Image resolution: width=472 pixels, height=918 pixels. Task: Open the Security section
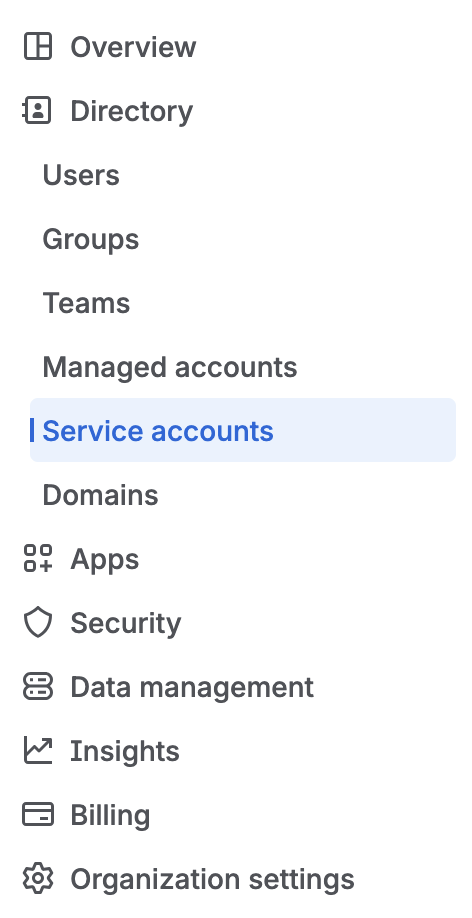(x=125, y=624)
